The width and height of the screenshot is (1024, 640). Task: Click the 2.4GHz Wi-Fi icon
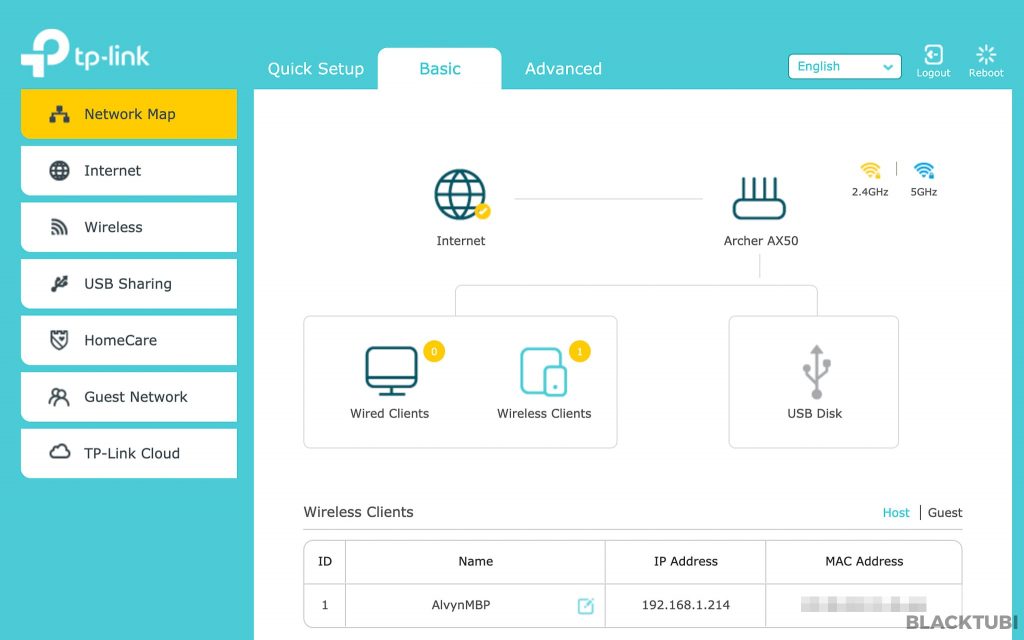click(x=870, y=170)
